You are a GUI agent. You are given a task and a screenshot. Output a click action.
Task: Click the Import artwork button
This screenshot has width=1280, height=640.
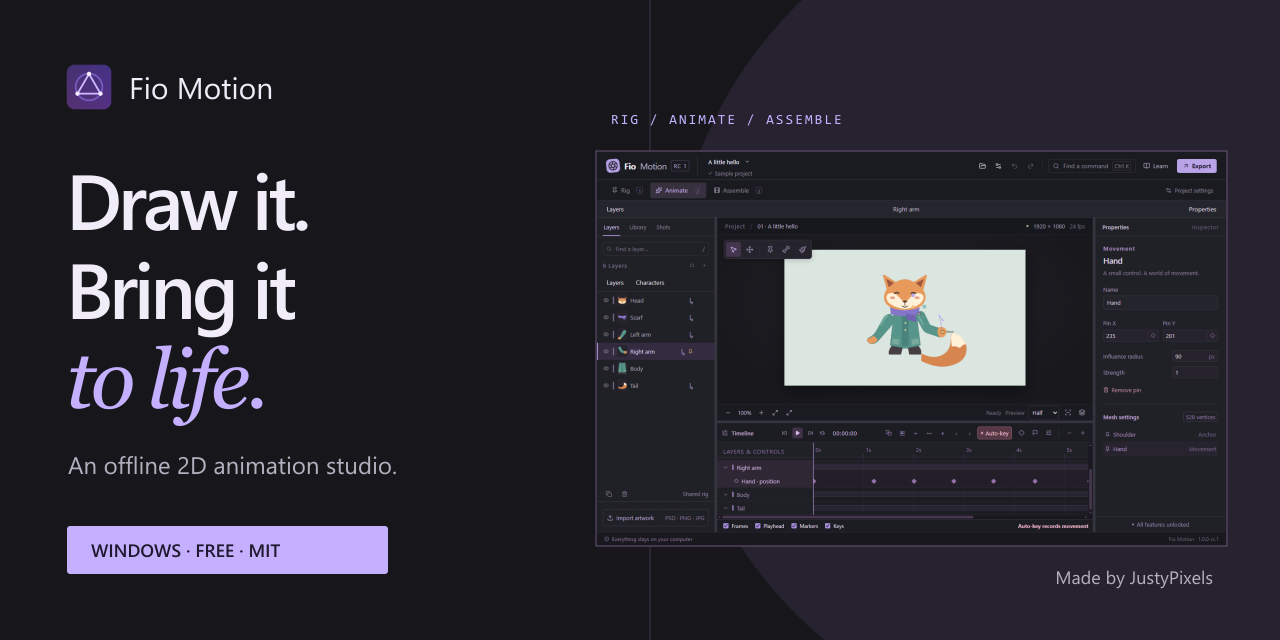tap(656, 518)
